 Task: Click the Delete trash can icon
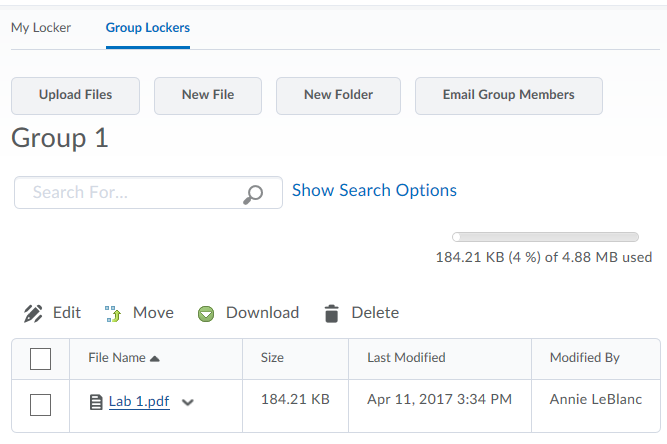click(x=332, y=313)
